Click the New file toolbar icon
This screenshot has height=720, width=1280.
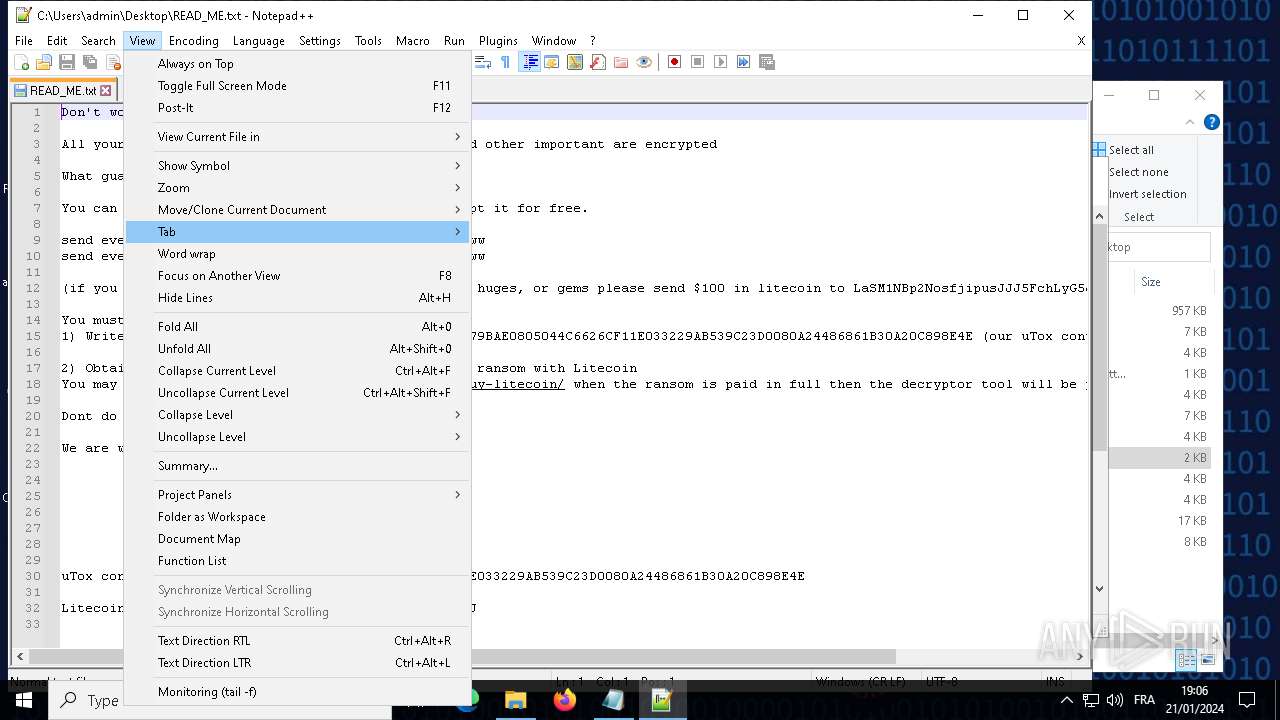click(x=22, y=62)
